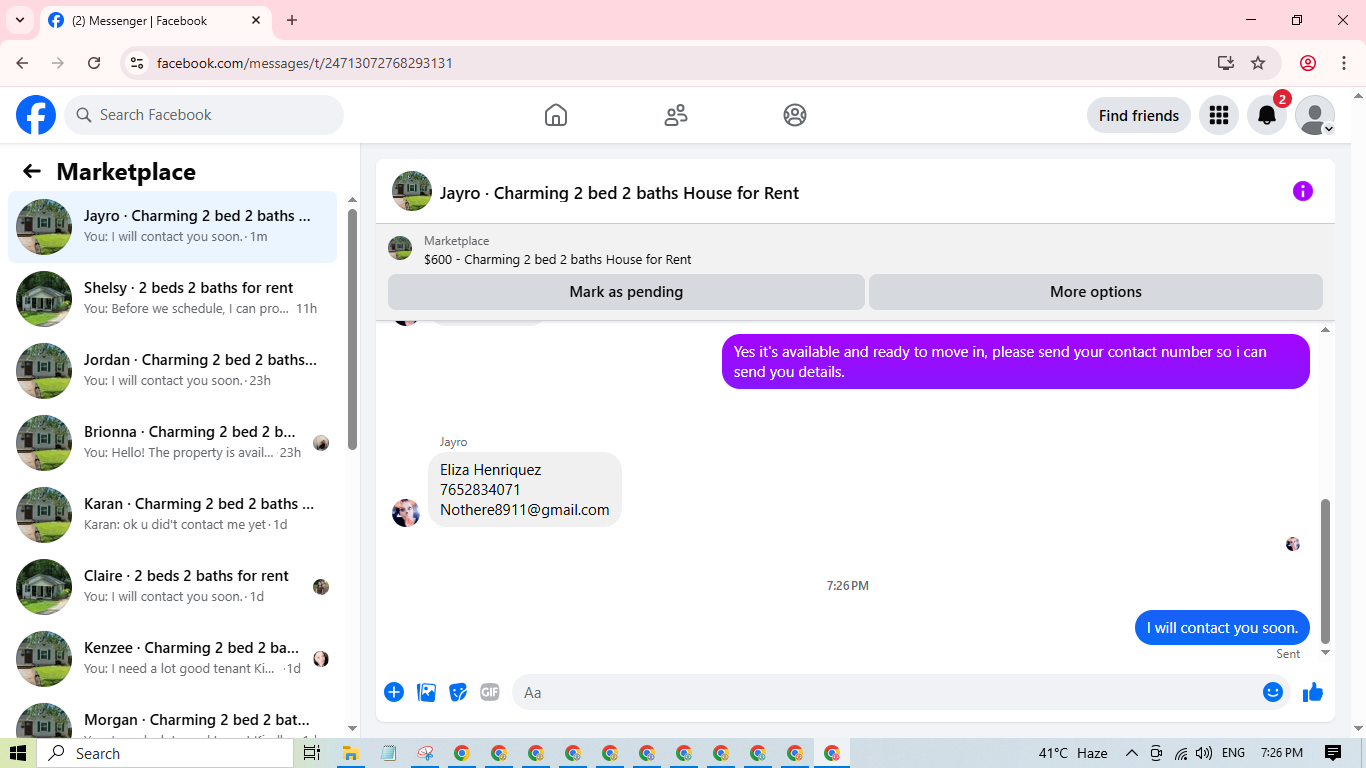The width and height of the screenshot is (1366, 768).
Task: Bookmark this page with the star icon
Action: (1258, 63)
